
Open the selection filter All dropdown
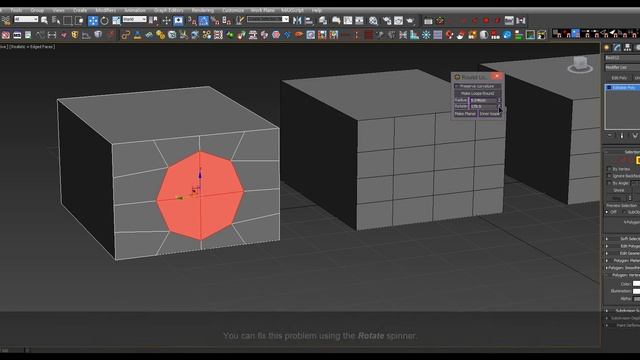pos(26,19)
